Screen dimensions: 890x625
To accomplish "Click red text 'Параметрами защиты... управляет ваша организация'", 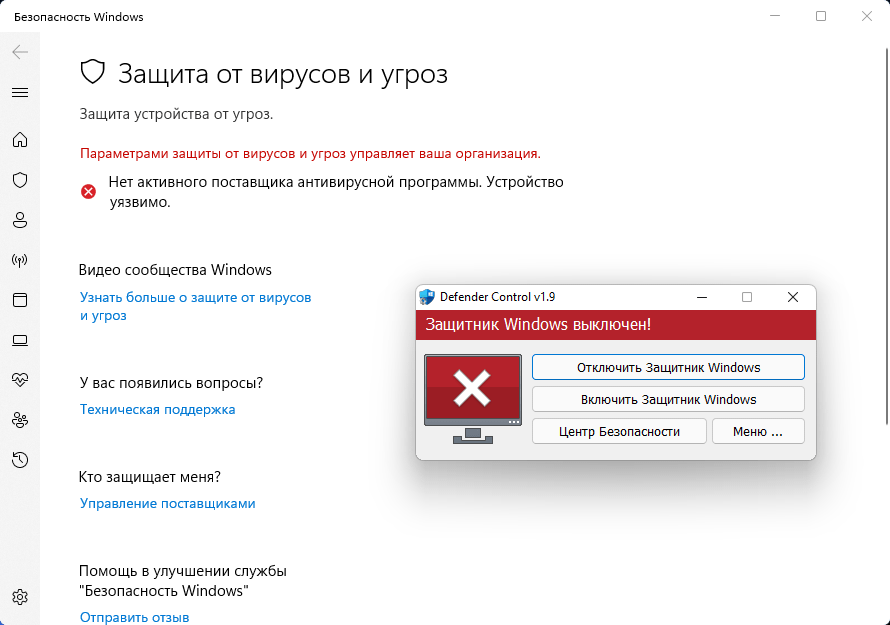I will pos(310,153).
